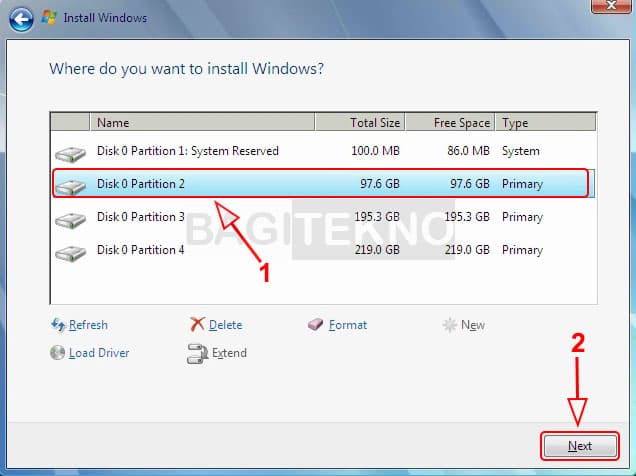This screenshot has height=476, width=636.
Task: Sort by the Name column header
Action: pyautogui.click(x=202, y=122)
